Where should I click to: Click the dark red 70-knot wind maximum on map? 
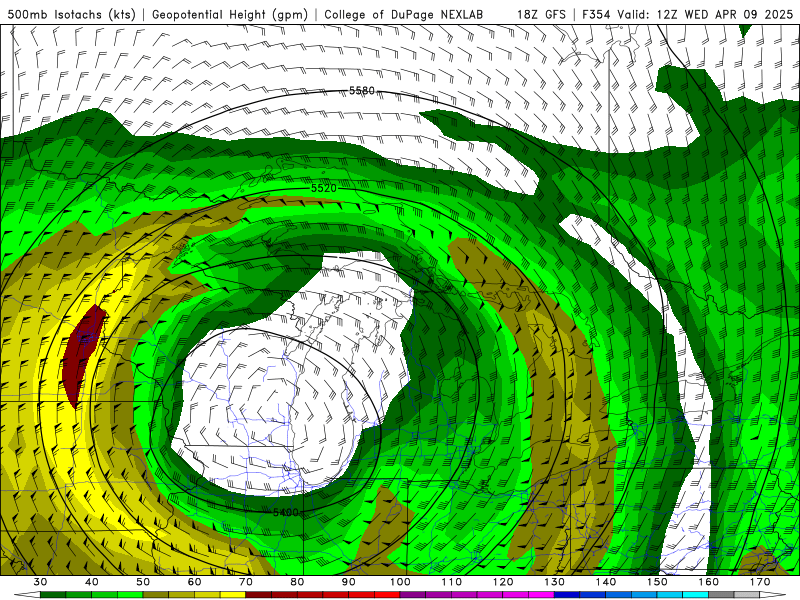click(x=84, y=356)
